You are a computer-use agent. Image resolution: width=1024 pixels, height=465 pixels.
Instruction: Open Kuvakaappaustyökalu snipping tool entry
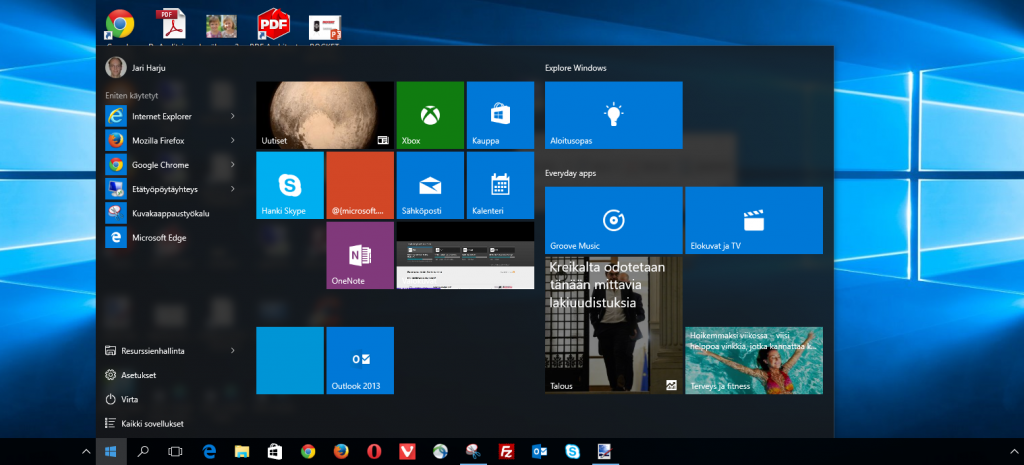170,213
